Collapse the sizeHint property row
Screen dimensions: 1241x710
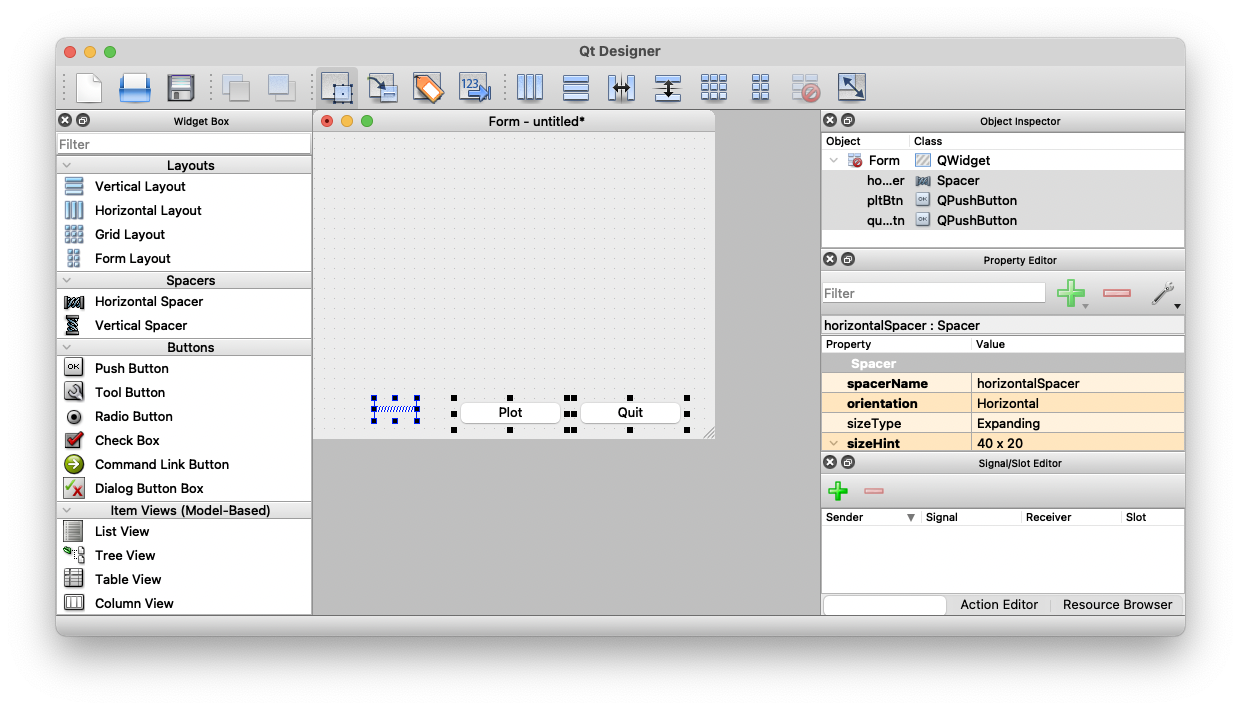834,443
